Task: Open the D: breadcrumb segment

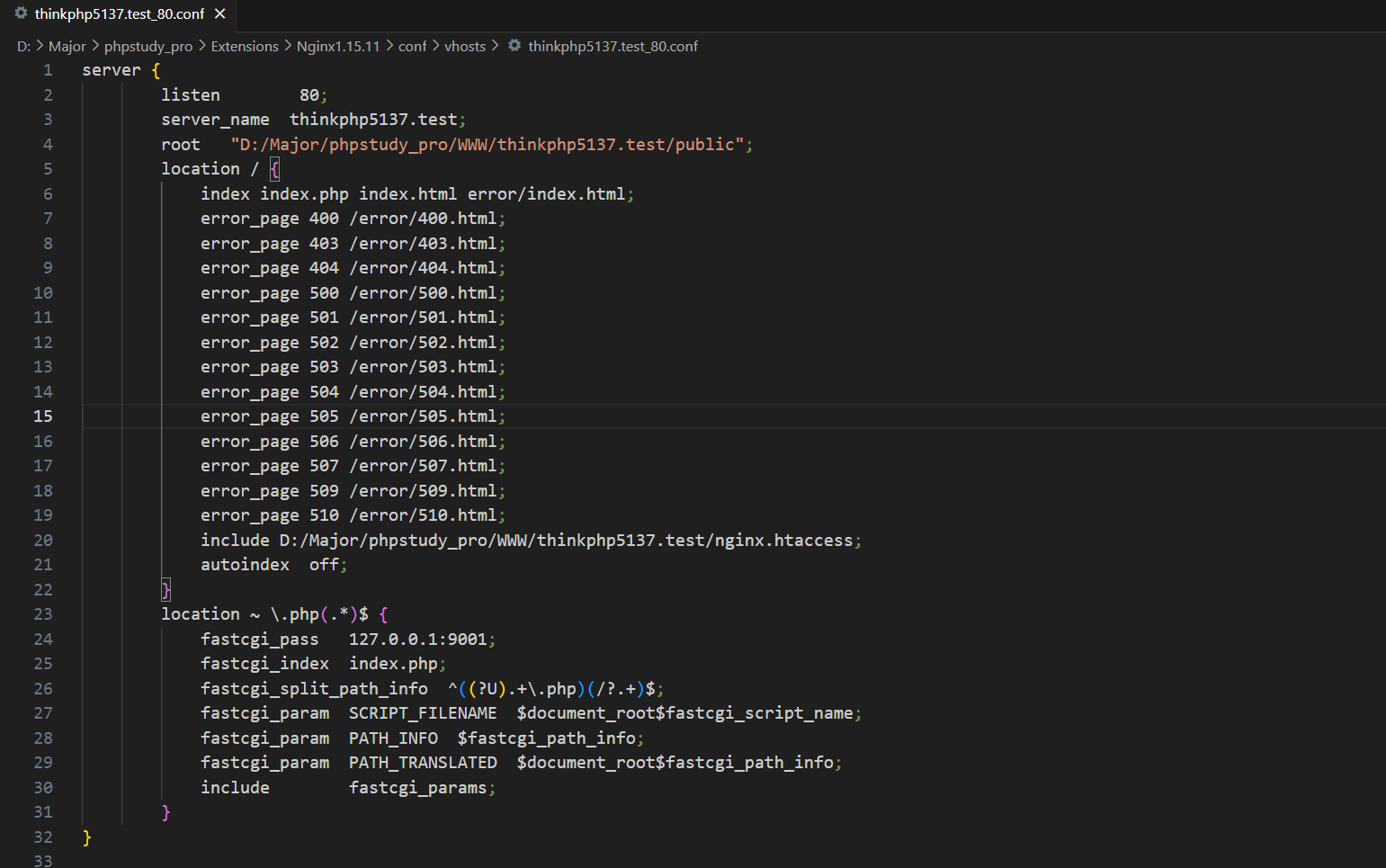Action: pyautogui.click(x=23, y=46)
